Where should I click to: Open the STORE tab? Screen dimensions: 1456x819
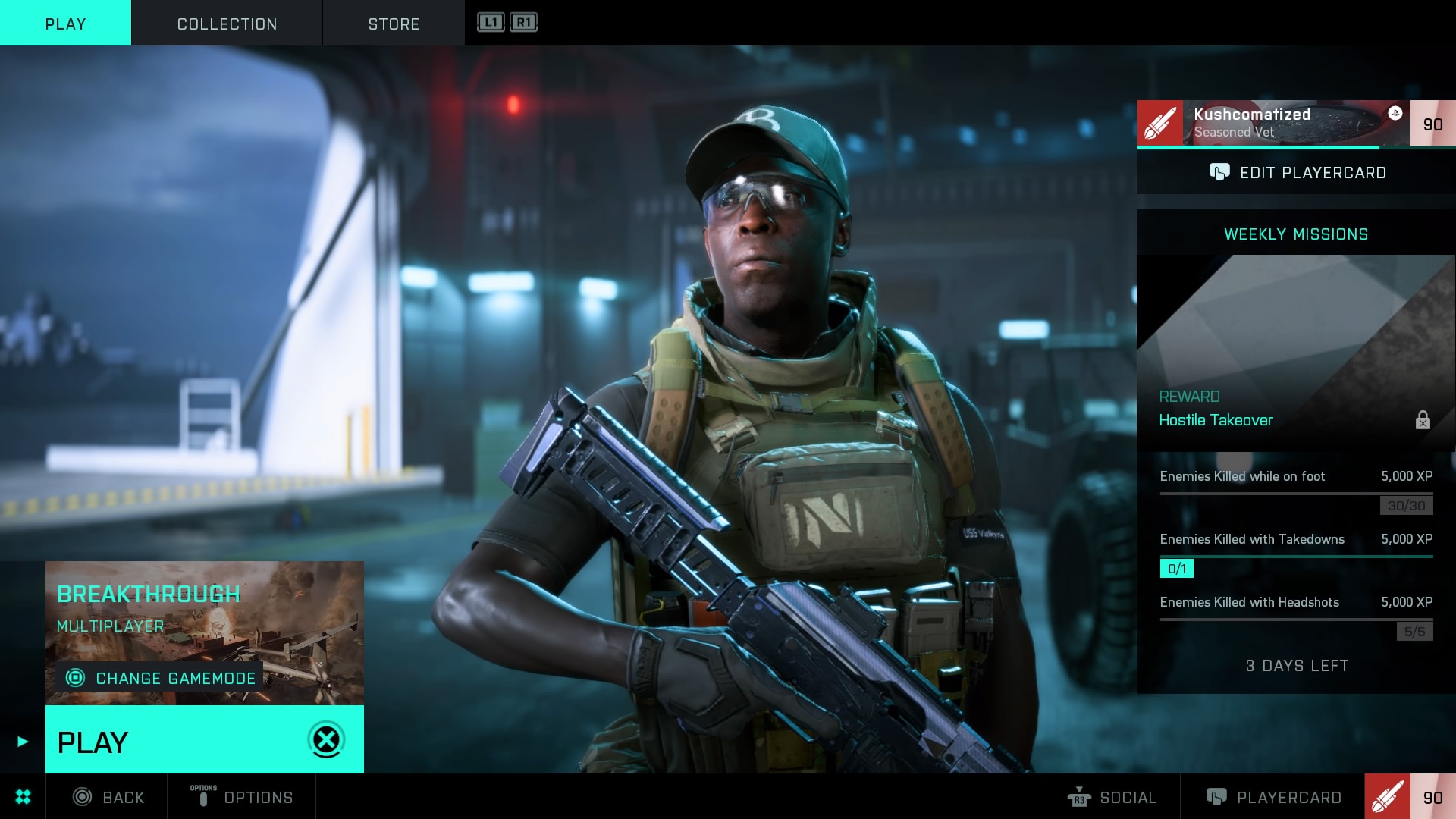[394, 23]
